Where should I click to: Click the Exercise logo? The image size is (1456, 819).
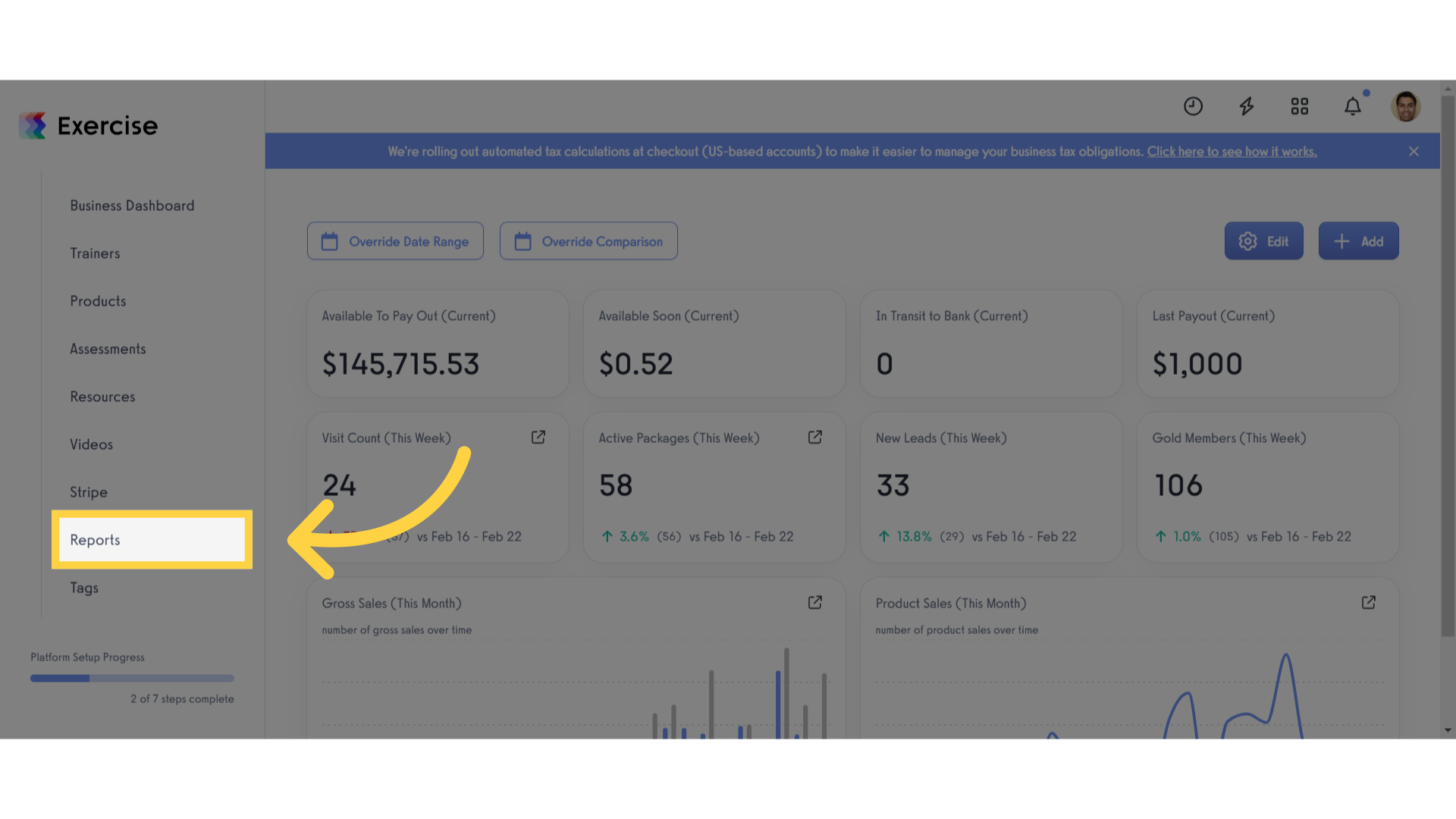click(x=88, y=126)
